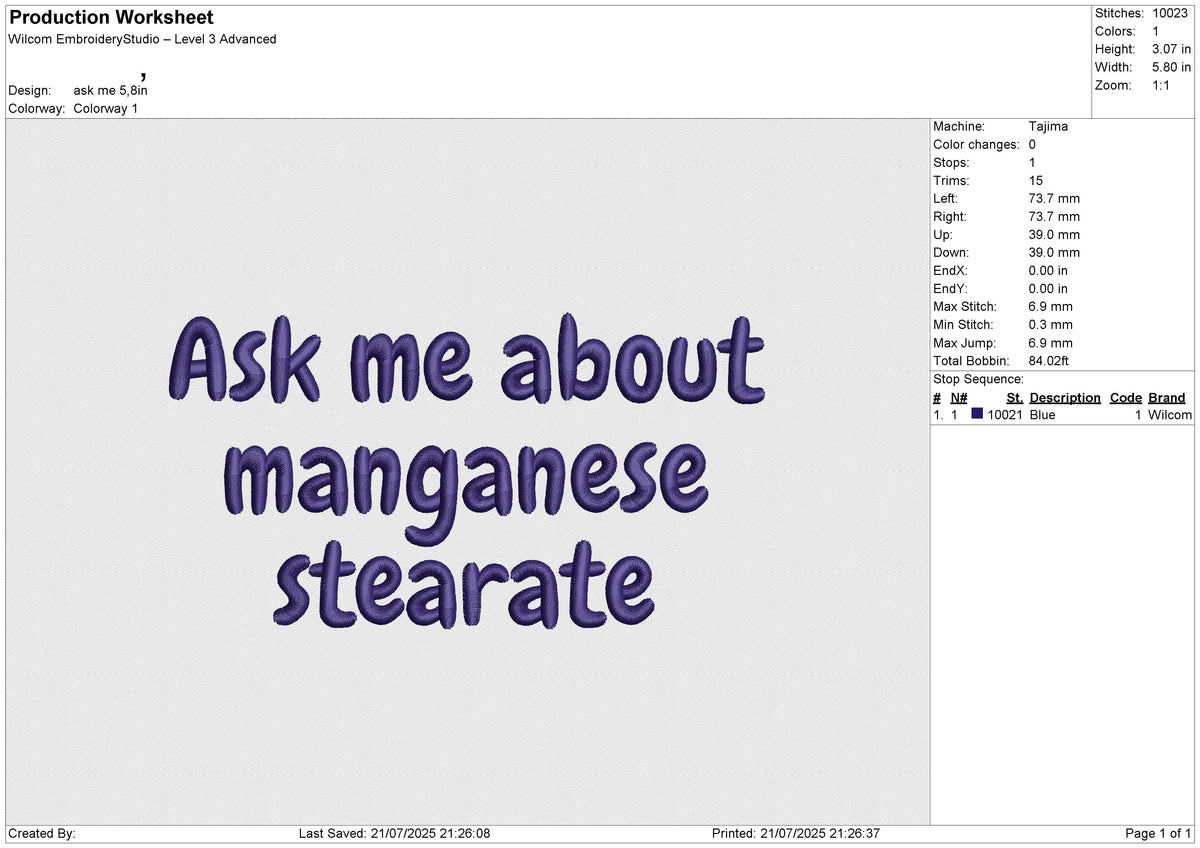Click the Total Bobbin value '84.02ft'
Image resolution: width=1200 pixels, height=848 pixels.
(x=1048, y=360)
